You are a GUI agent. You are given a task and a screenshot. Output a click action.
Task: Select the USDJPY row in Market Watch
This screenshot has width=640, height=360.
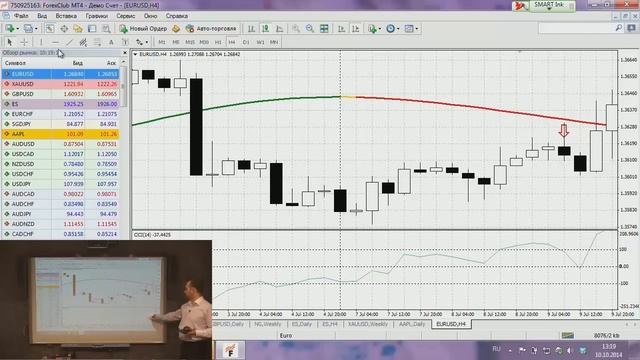[61, 184]
